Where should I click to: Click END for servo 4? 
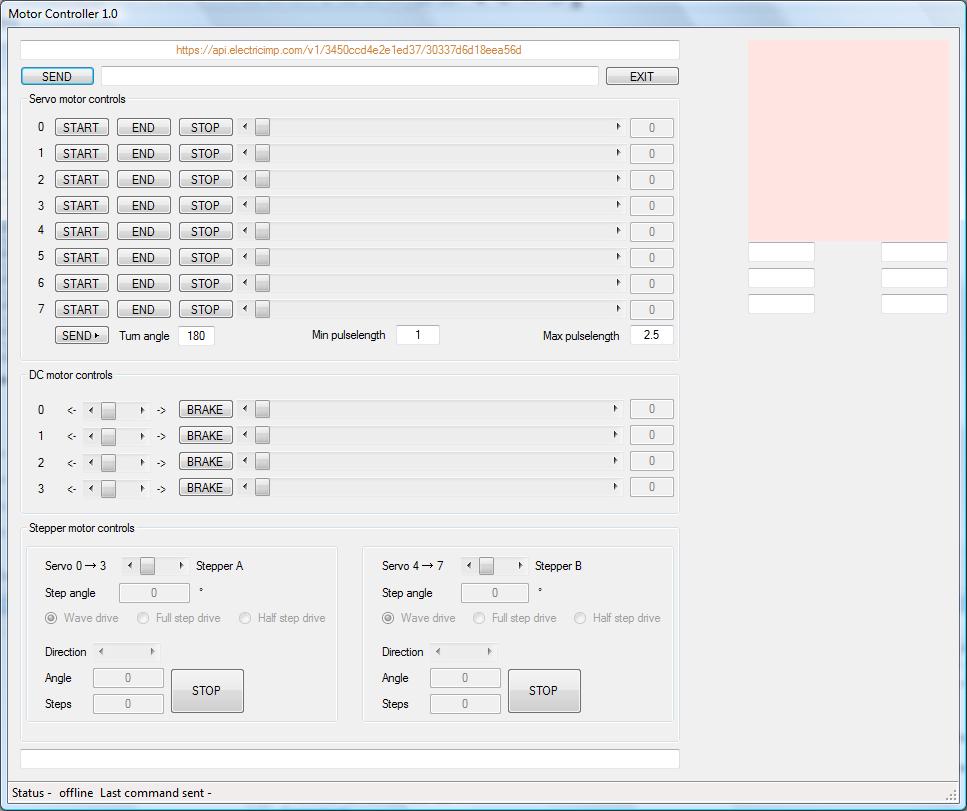(144, 231)
